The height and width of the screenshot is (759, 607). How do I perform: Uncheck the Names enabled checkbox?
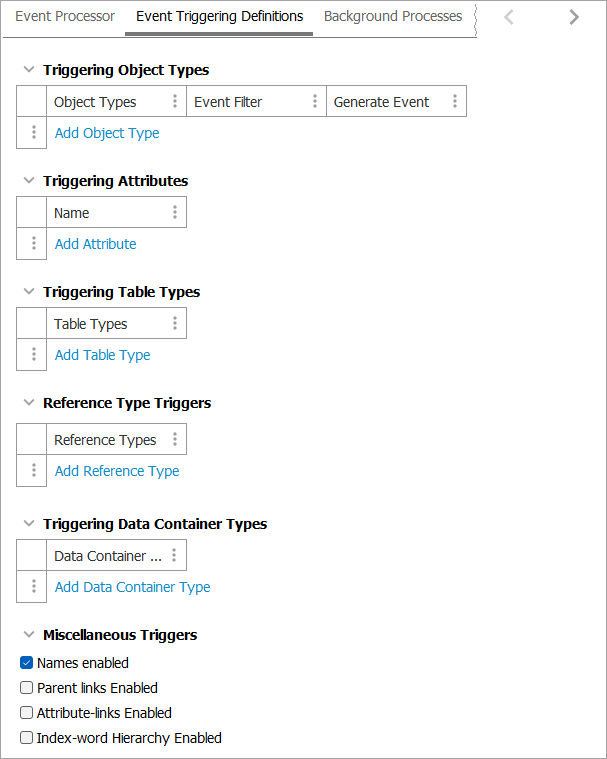click(x=27, y=663)
